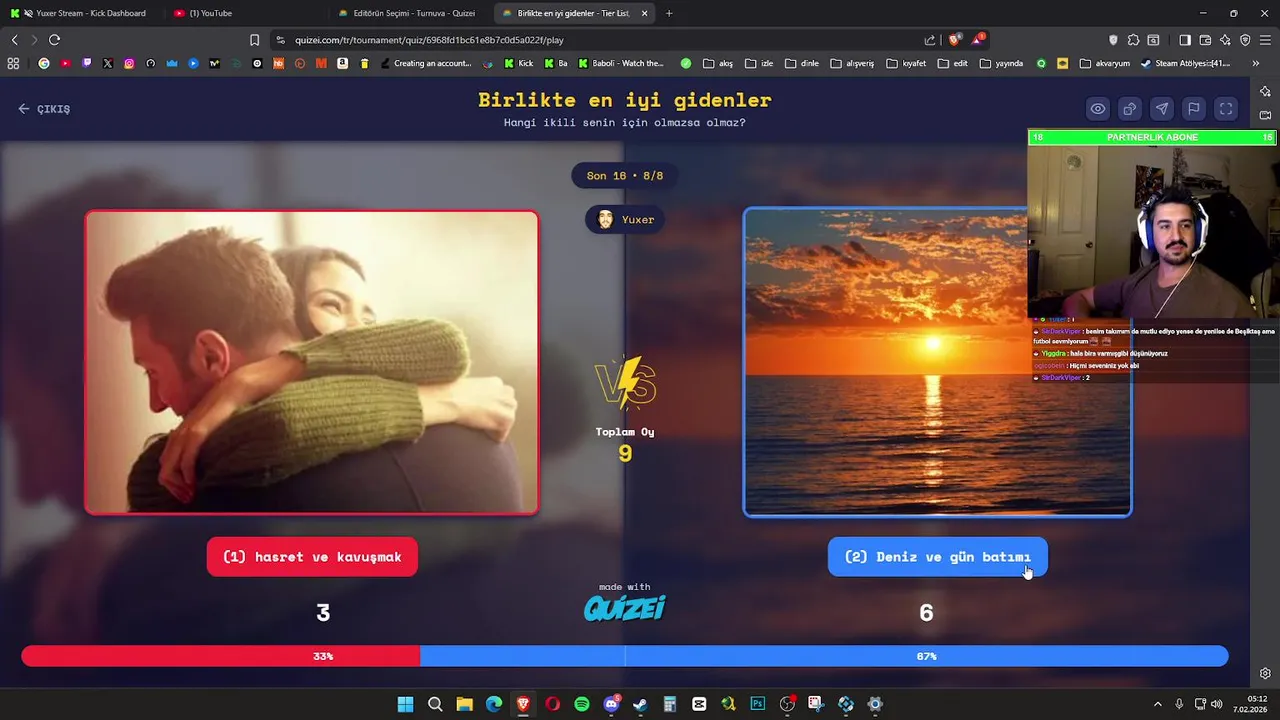This screenshot has width=1280, height=720.
Task: Open Photoshop from the taskbar
Action: click(758, 704)
